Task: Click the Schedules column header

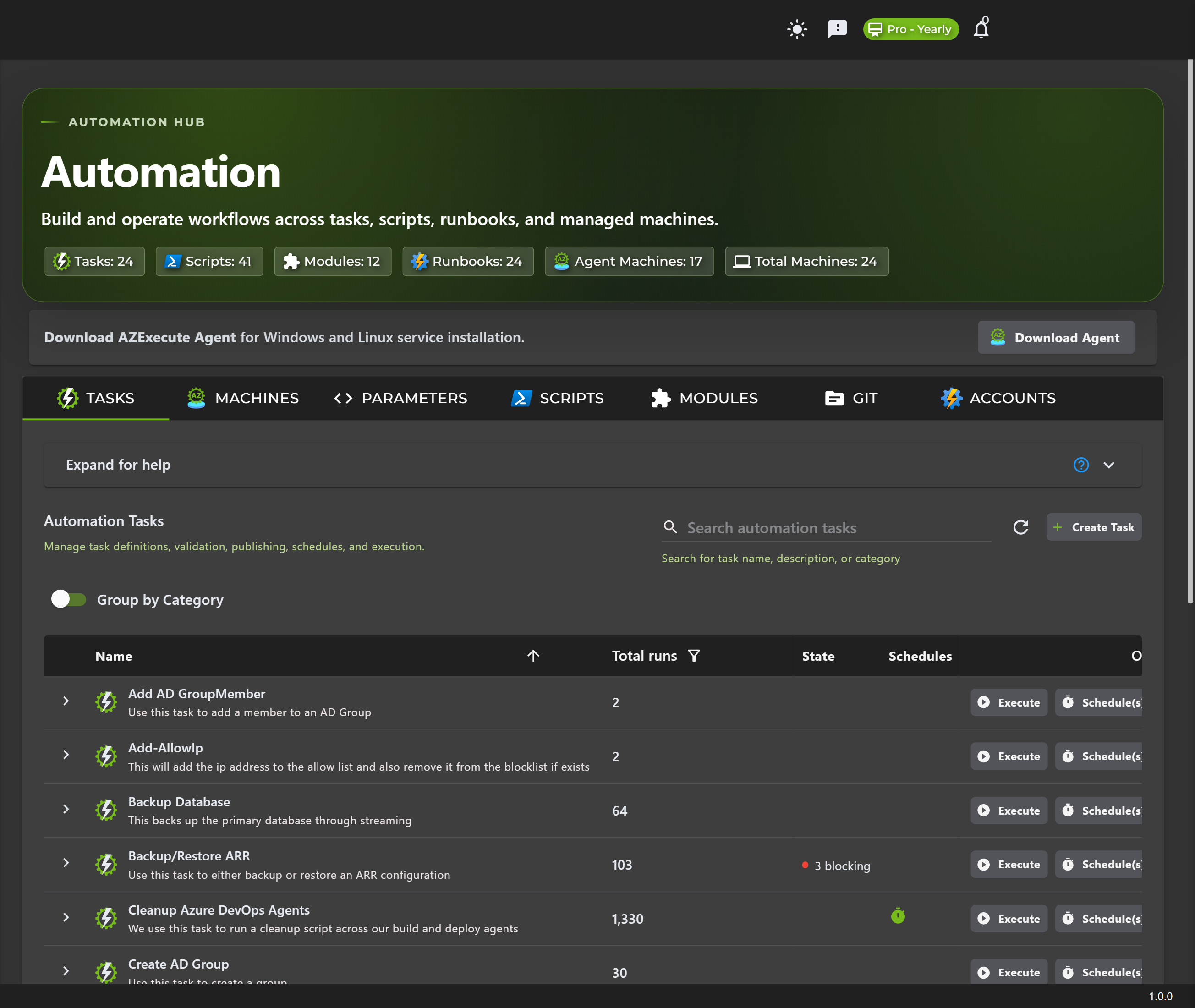Action: (x=920, y=656)
